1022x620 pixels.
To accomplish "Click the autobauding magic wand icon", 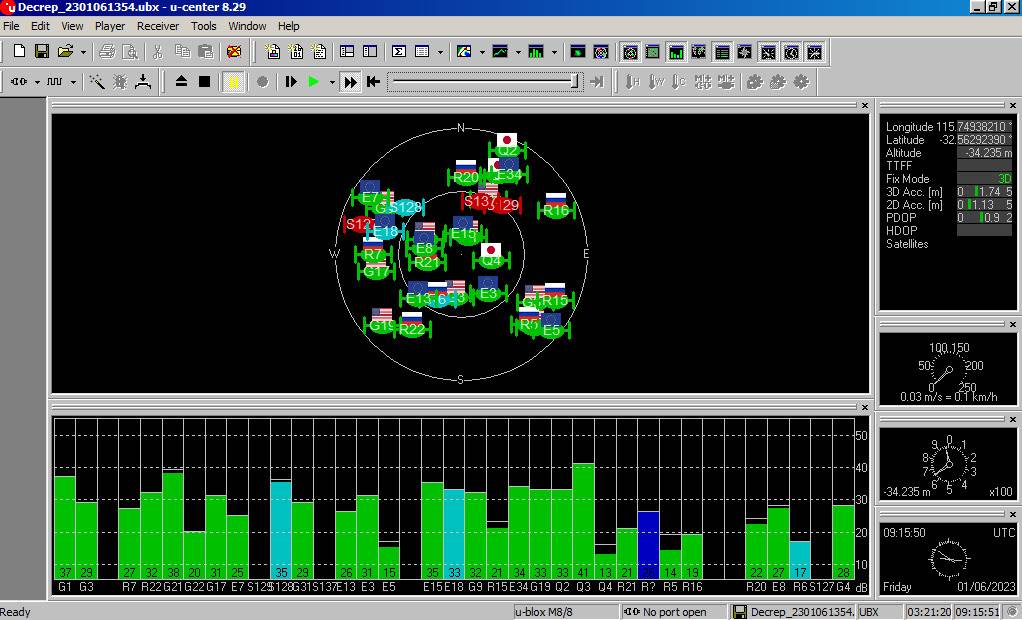I will pos(97,82).
